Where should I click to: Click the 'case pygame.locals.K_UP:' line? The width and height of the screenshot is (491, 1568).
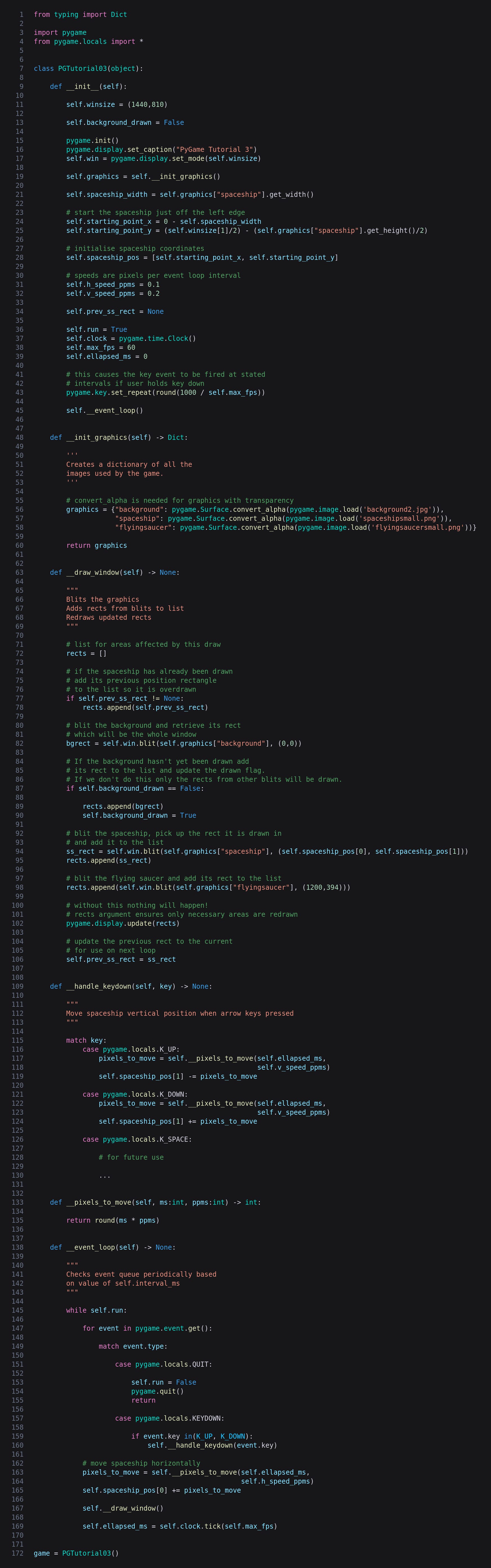coord(131,1049)
